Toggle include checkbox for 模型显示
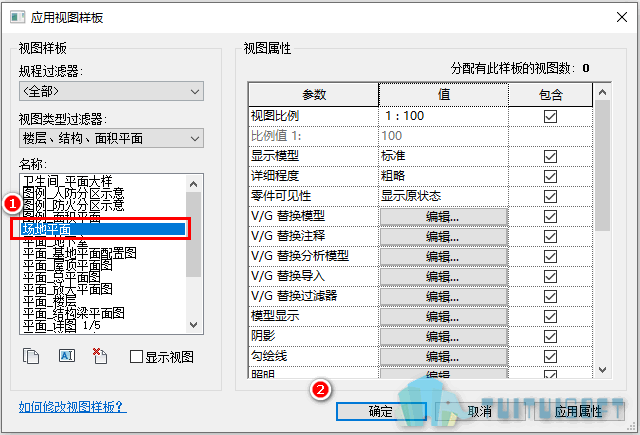 (x=550, y=316)
